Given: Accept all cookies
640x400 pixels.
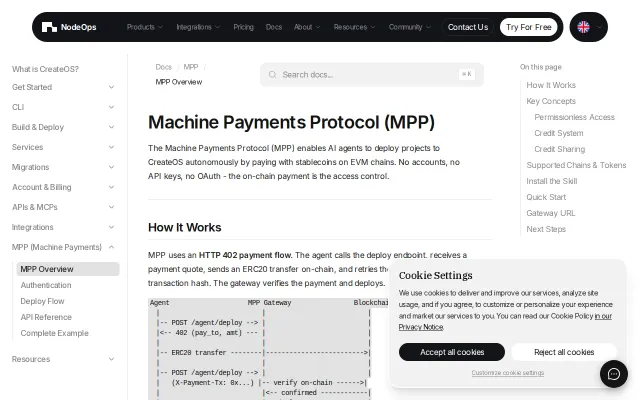Looking at the screenshot, I should [x=452, y=352].
